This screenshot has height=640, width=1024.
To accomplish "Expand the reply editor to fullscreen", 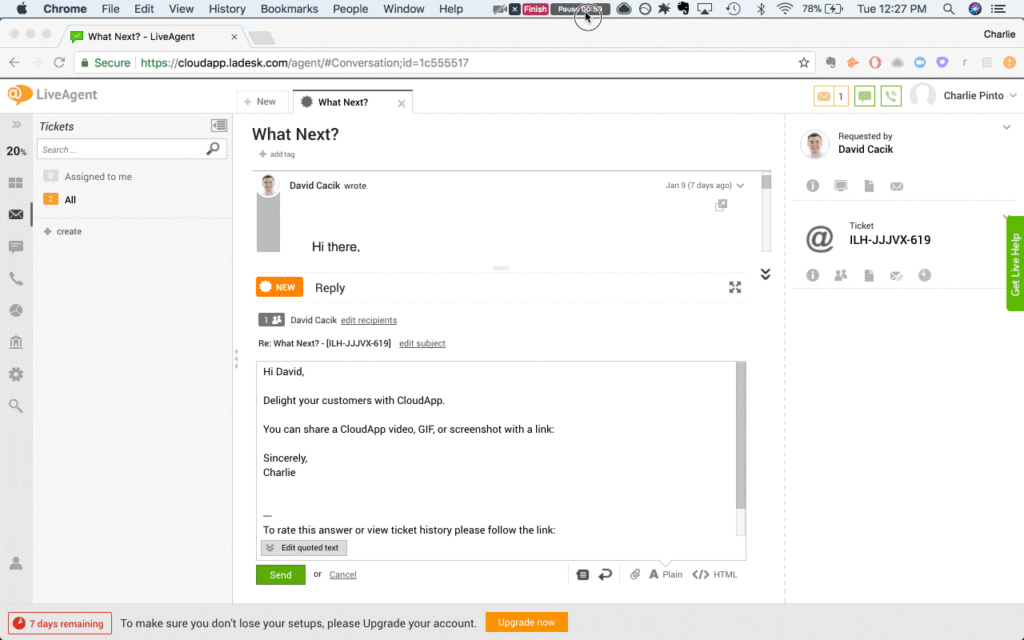I will pos(735,287).
